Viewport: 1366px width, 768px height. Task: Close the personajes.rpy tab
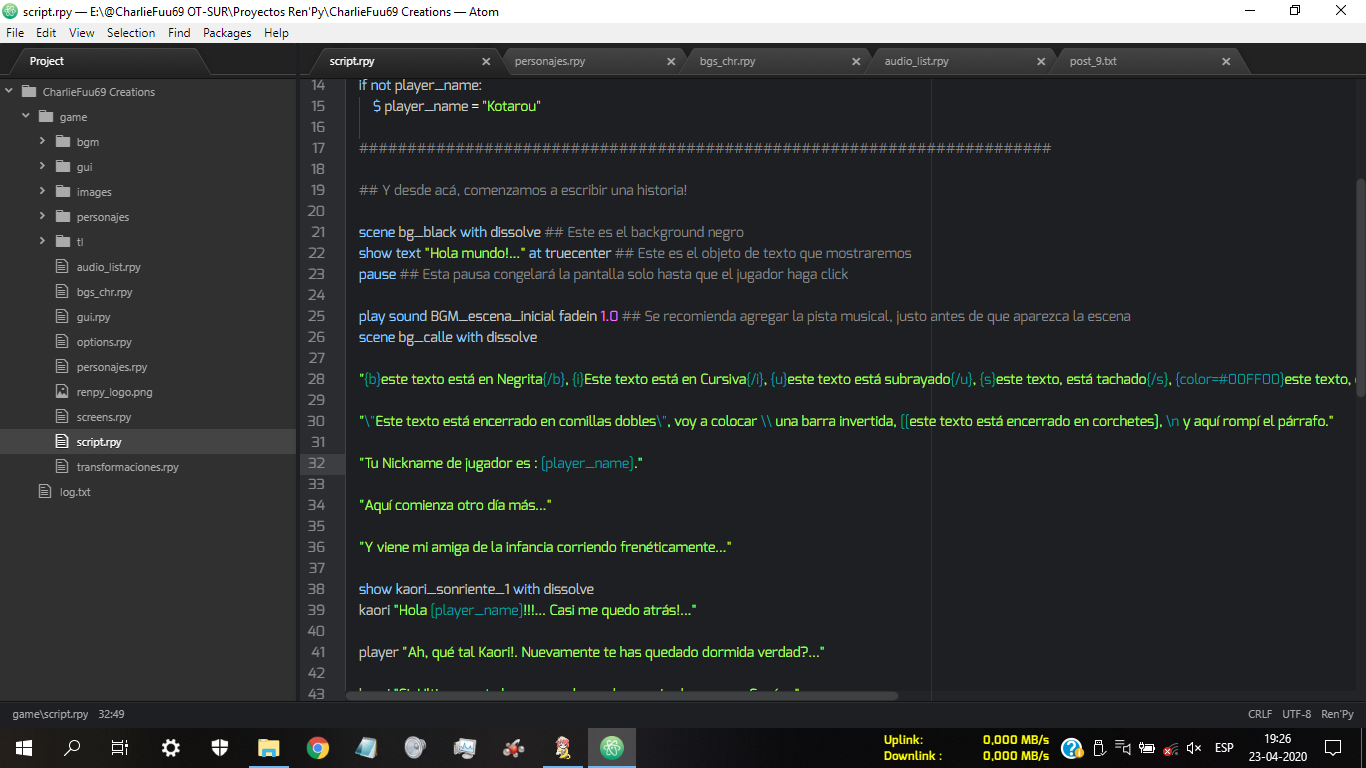671,61
